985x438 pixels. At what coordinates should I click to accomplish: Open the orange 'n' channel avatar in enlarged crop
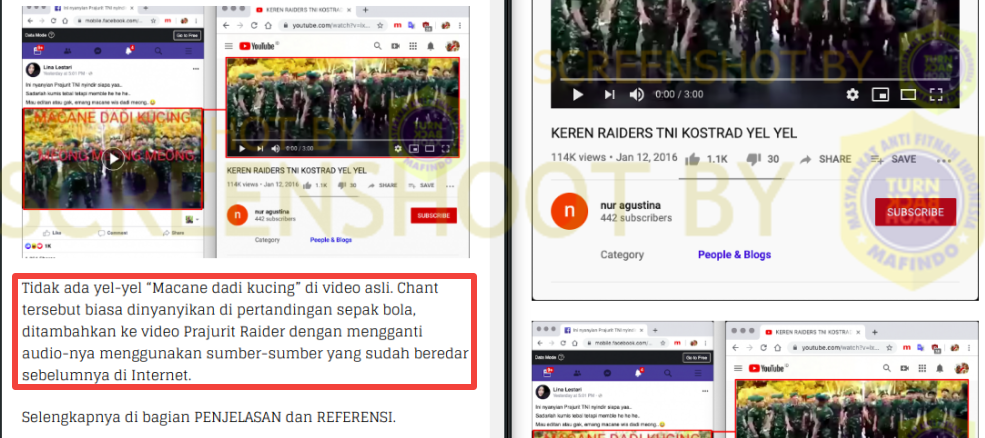[x=569, y=211]
